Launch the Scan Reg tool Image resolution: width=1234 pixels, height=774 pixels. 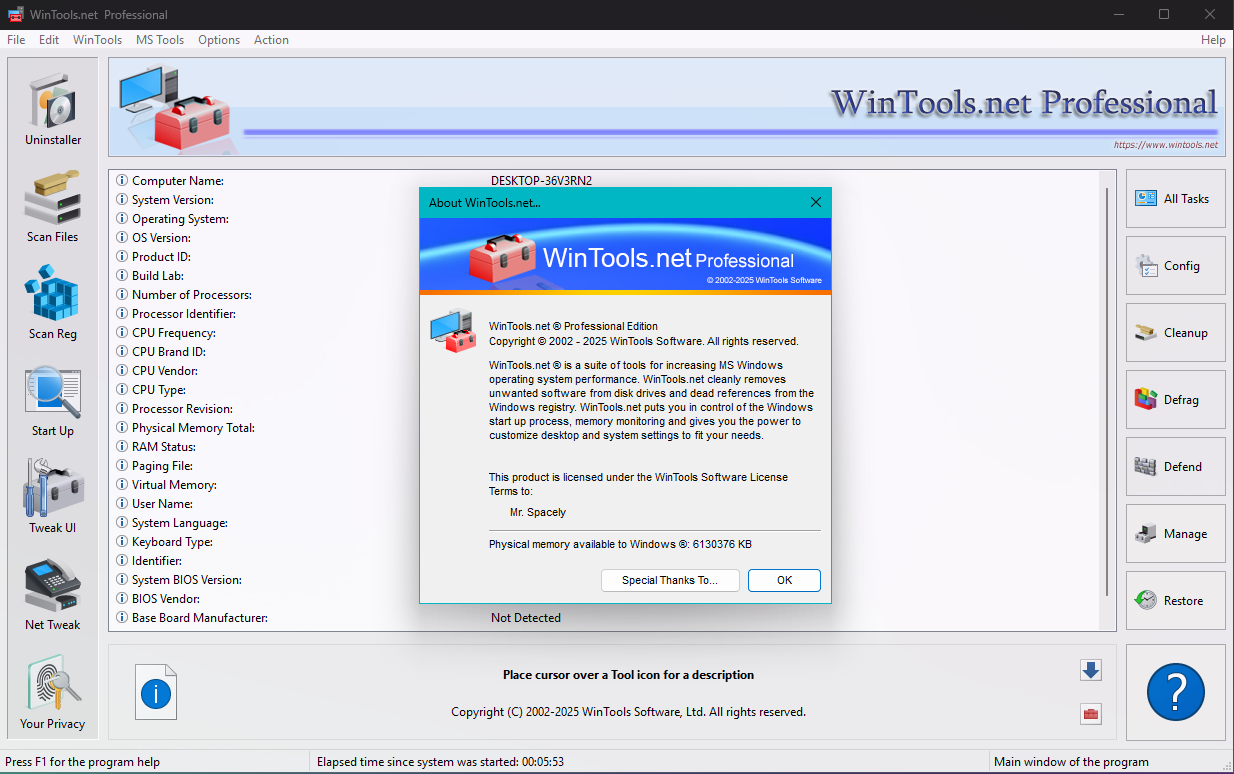click(53, 302)
